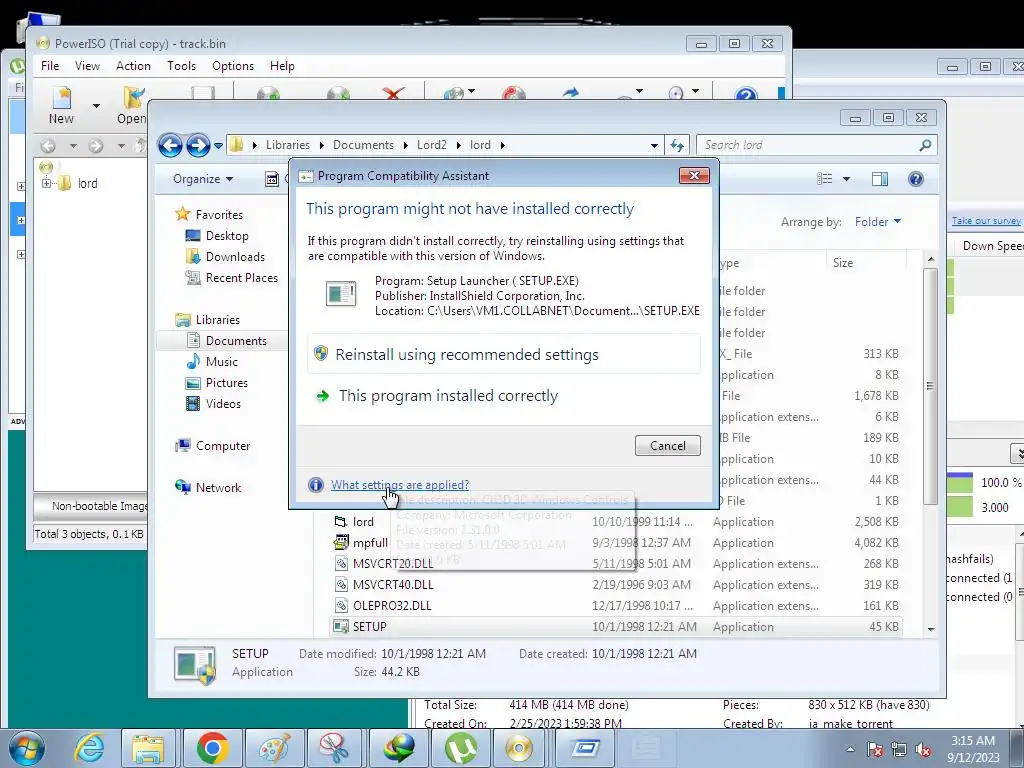The image size is (1024, 768).
Task: Open Paint from taskbar
Action: (x=274, y=748)
